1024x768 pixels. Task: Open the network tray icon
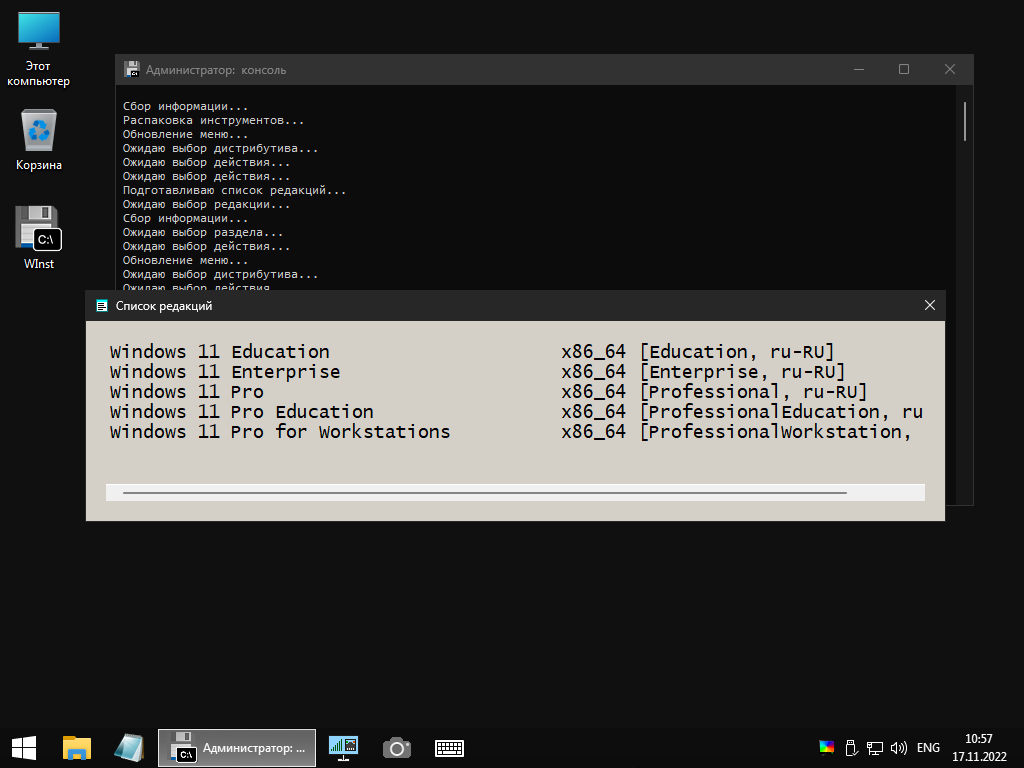click(x=874, y=748)
